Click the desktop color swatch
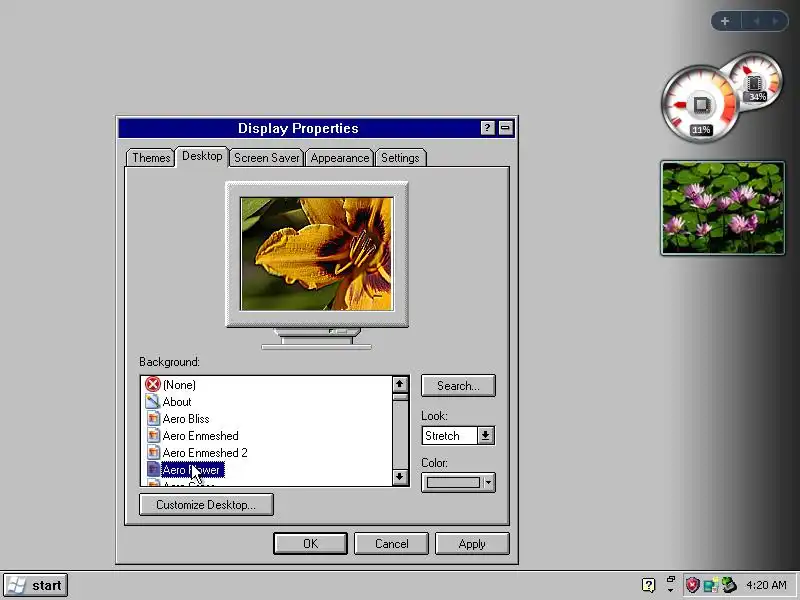 [x=453, y=482]
